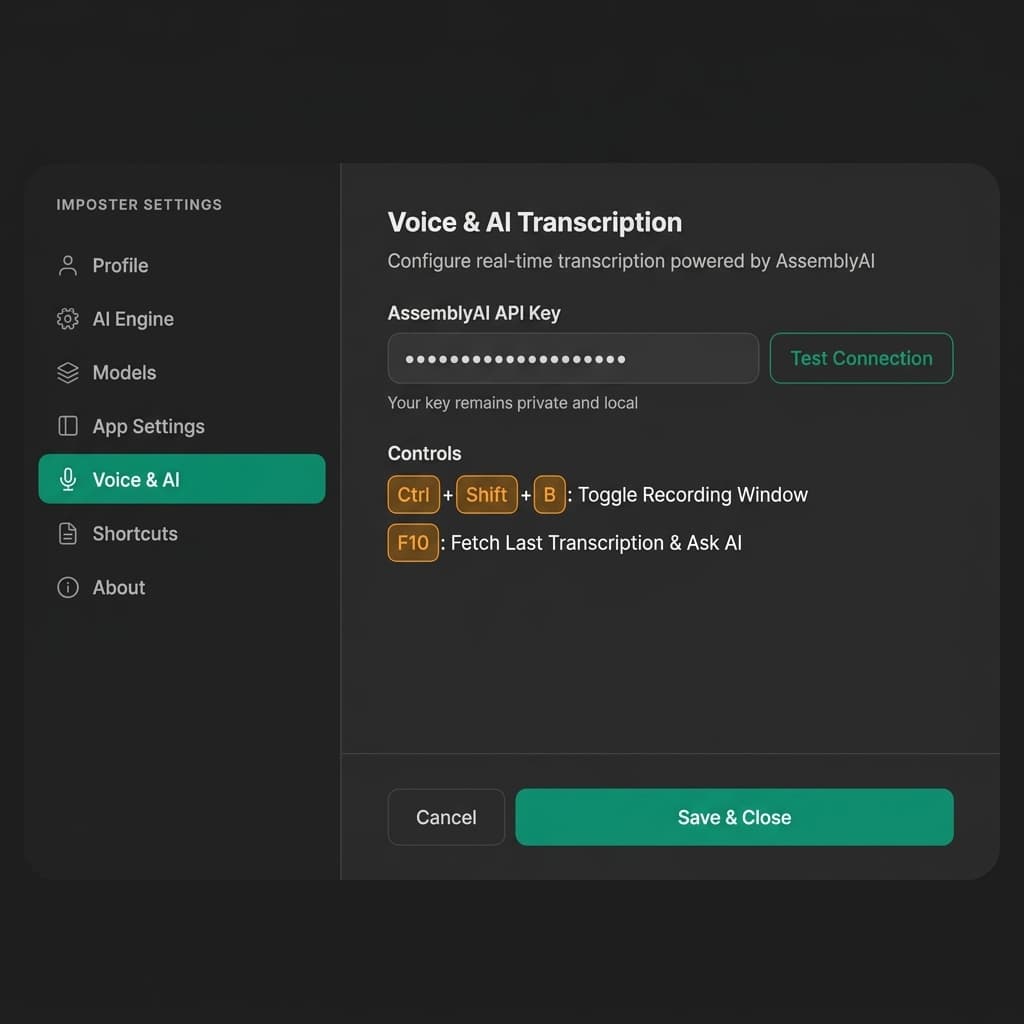1024x1024 pixels.
Task: Select the Models layers icon
Action: [x=67, y=372]
